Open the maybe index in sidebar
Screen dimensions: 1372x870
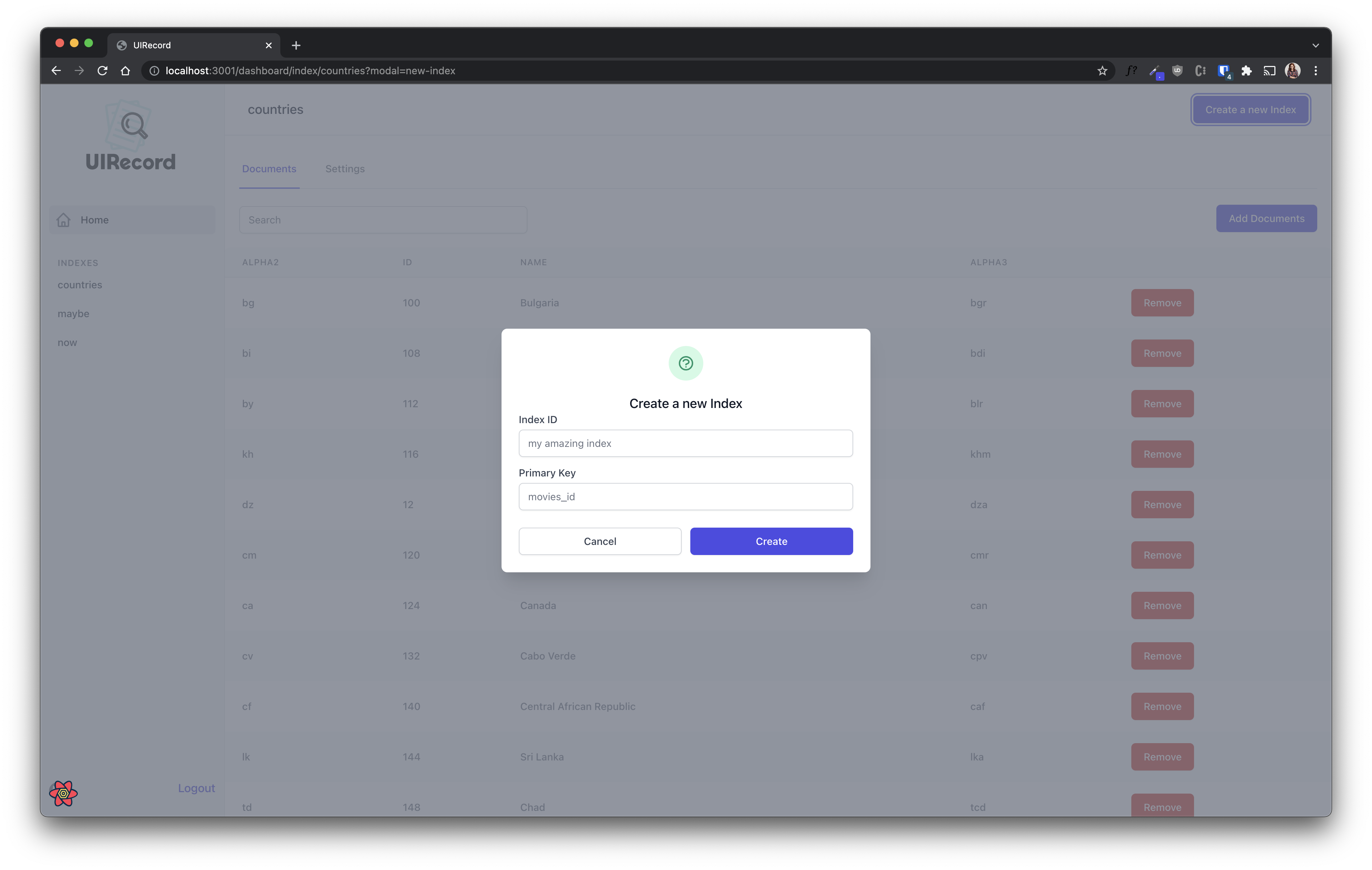pos(73,314)
